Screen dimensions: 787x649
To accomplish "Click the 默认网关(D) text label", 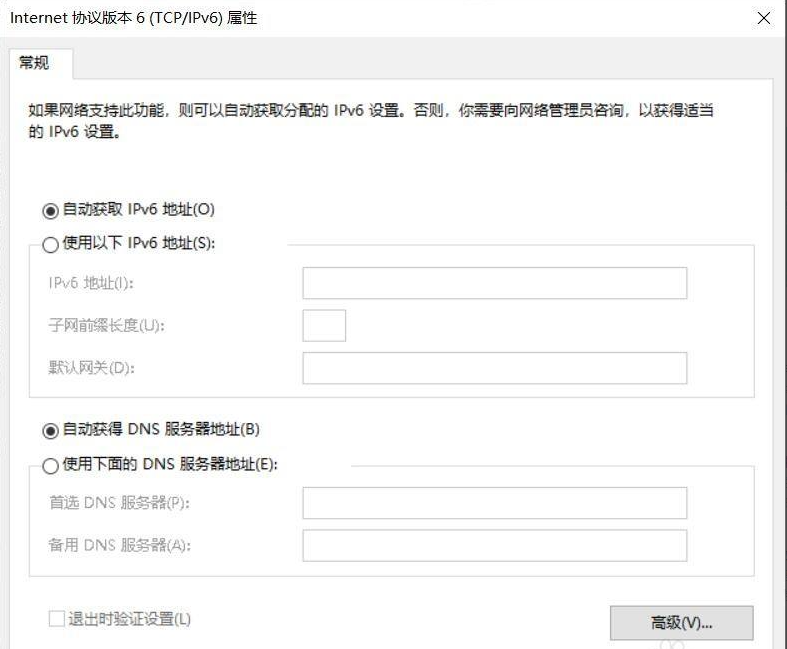I will pyautogui.click(x=91, y=368).
